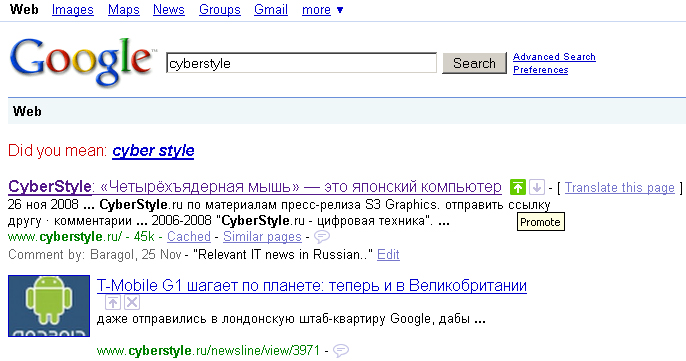
Task: Go to News search
Action: pos(169,10)
